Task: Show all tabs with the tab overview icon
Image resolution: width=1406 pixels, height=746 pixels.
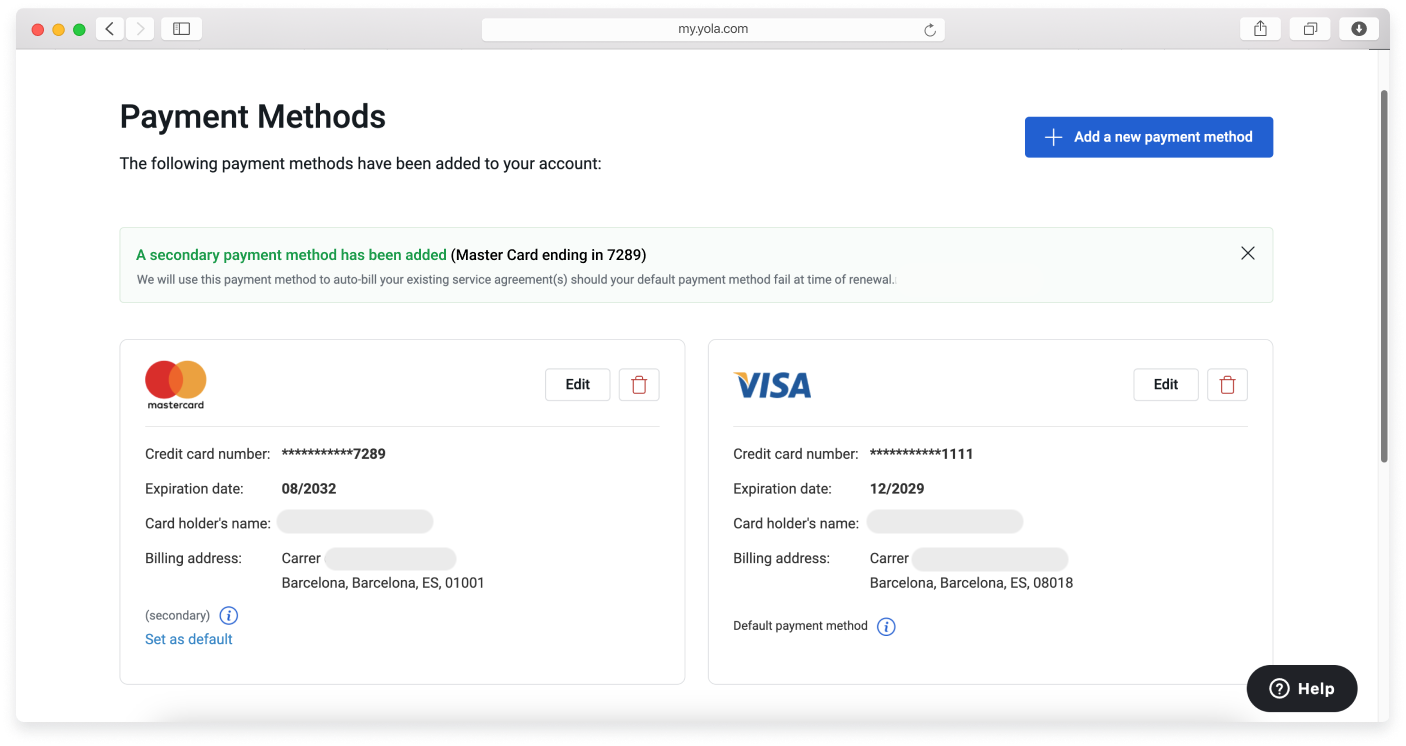Action: tap(1309, 28)
